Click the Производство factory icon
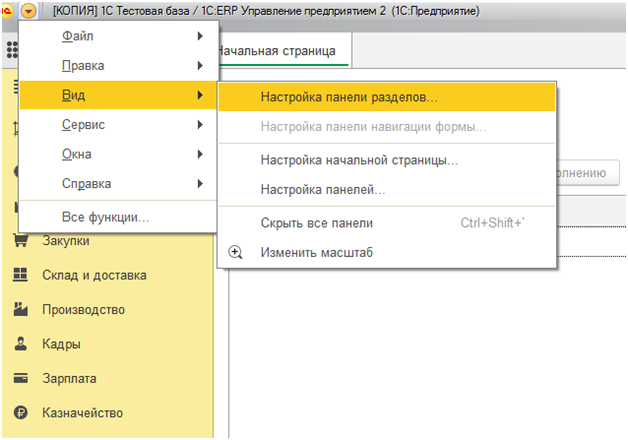Screen dimensions: 628x440 coord(20,309)
